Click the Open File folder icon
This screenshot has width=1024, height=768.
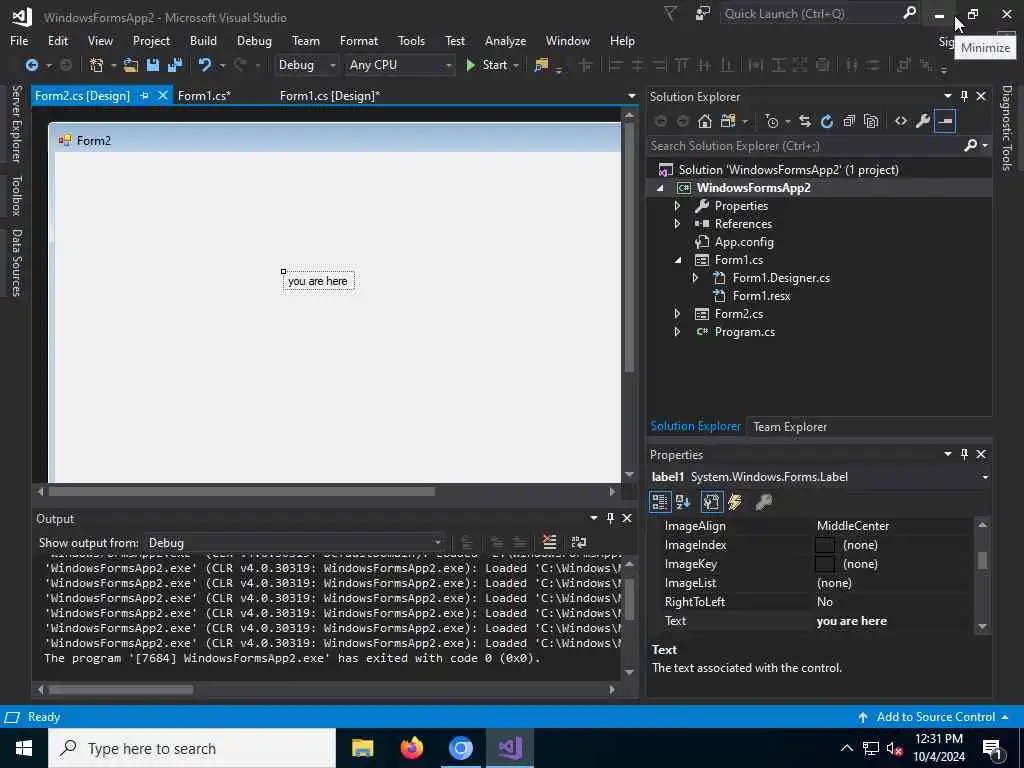131,65
